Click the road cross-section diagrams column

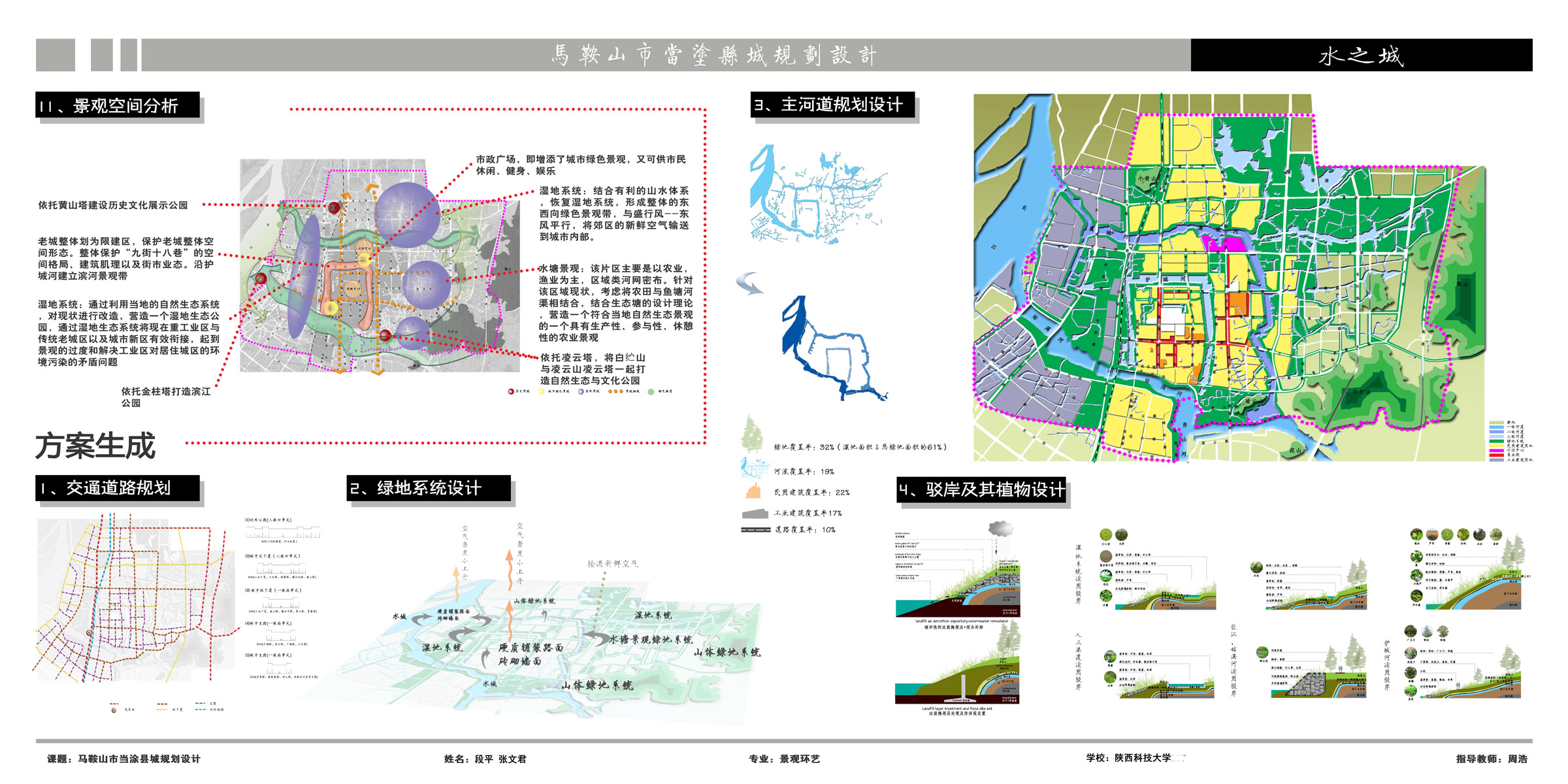click(282, 599)
